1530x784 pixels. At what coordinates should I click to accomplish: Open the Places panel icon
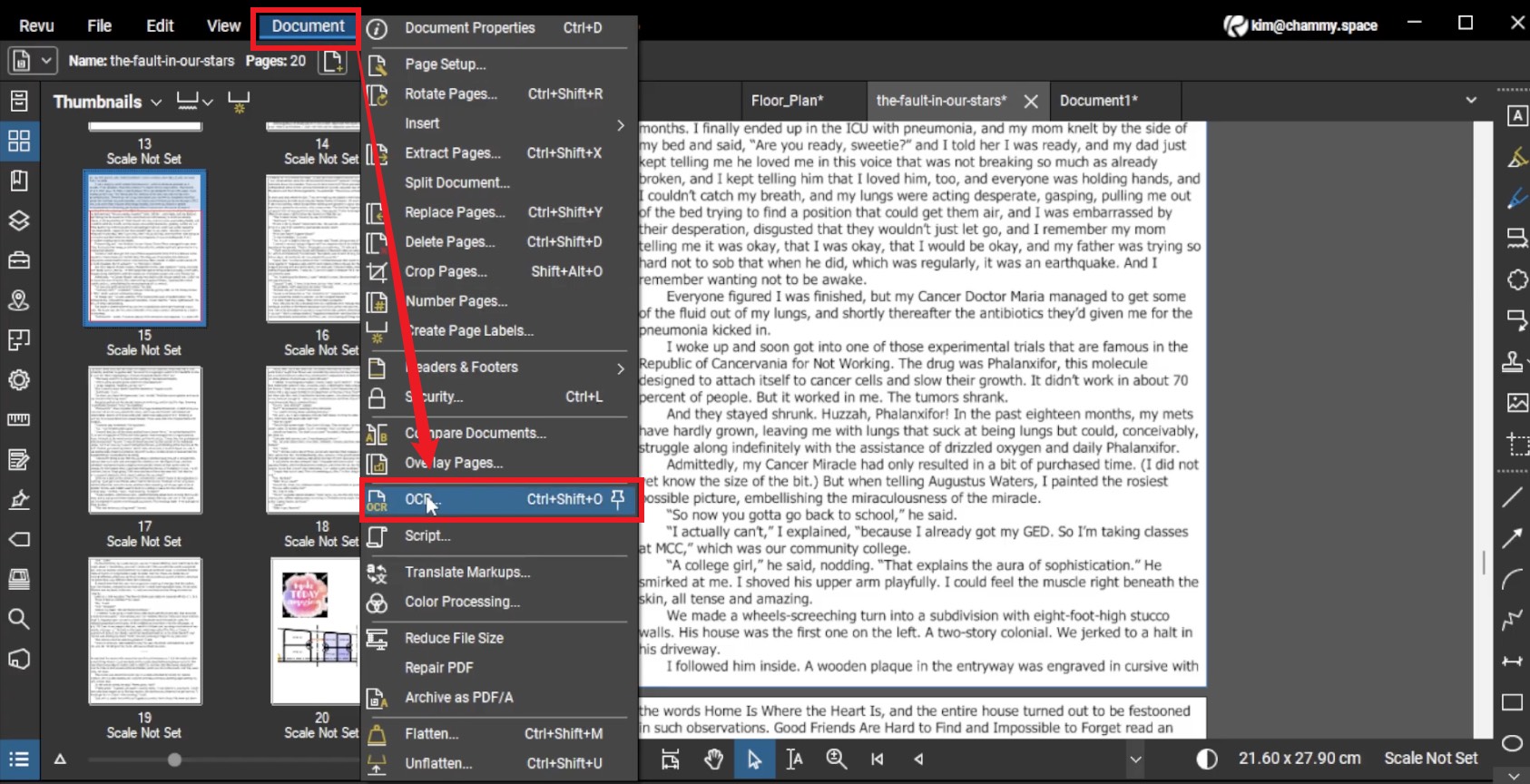click(x=19, y=300)
